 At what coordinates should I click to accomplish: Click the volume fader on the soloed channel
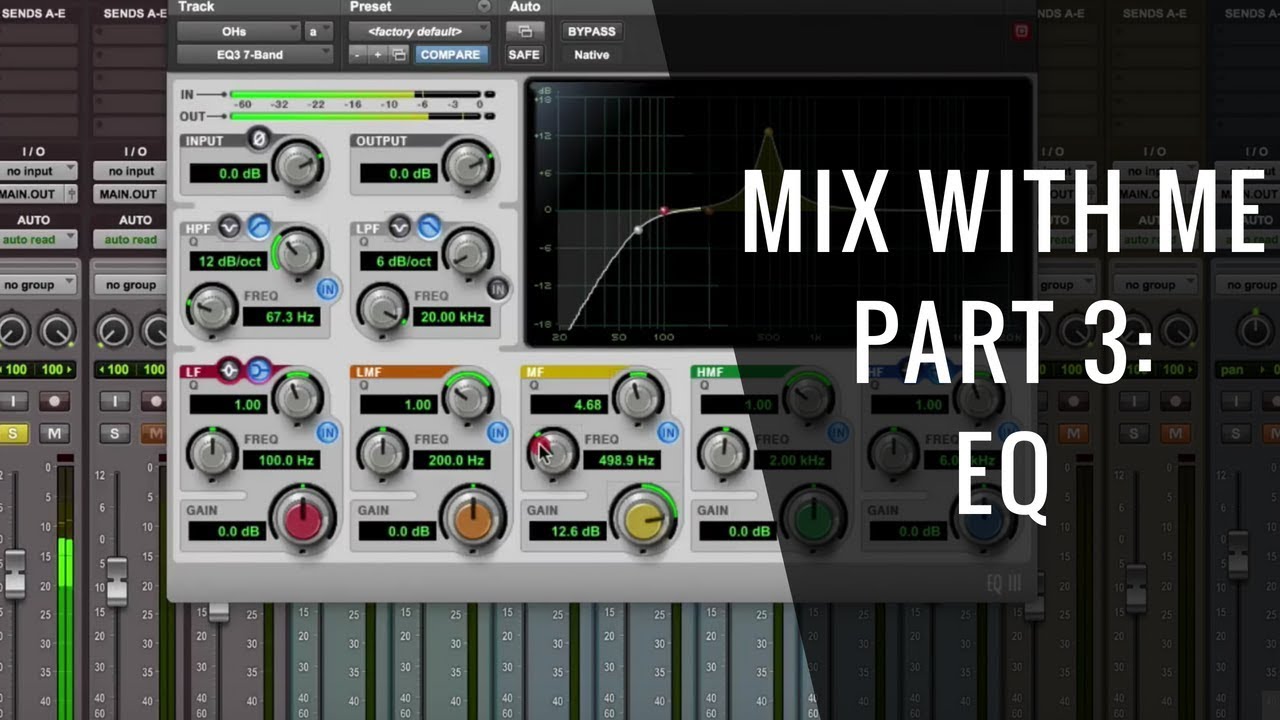click(15, 573)
